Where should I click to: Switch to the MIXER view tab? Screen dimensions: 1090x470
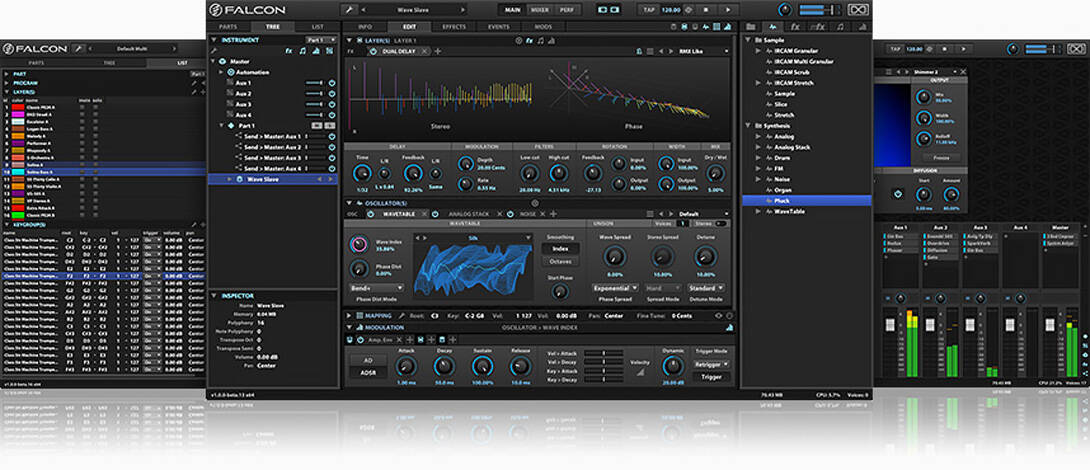pyautogui.click(x=539, y=10)
